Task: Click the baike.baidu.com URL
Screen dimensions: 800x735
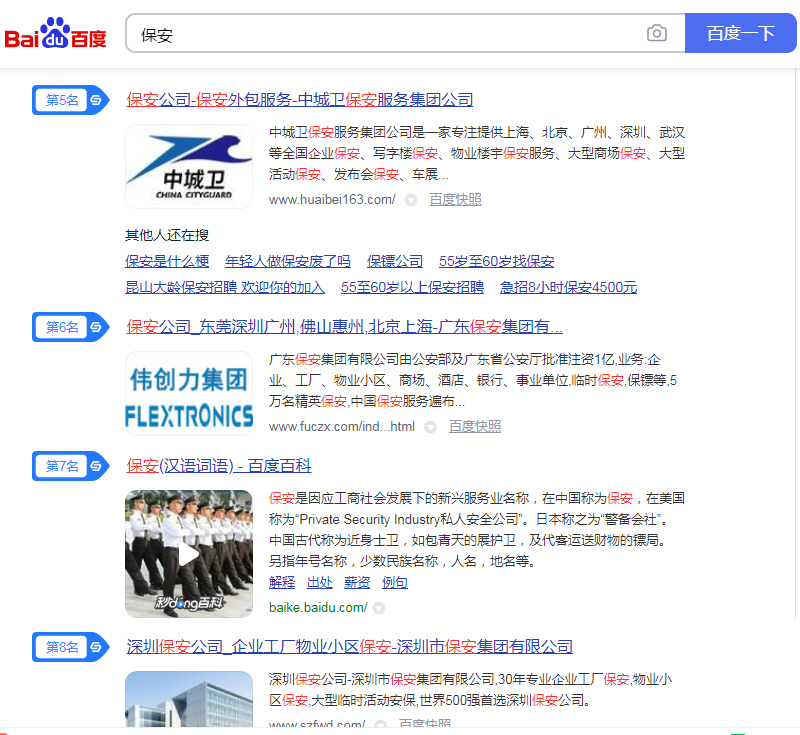Action: click(318, 607)
